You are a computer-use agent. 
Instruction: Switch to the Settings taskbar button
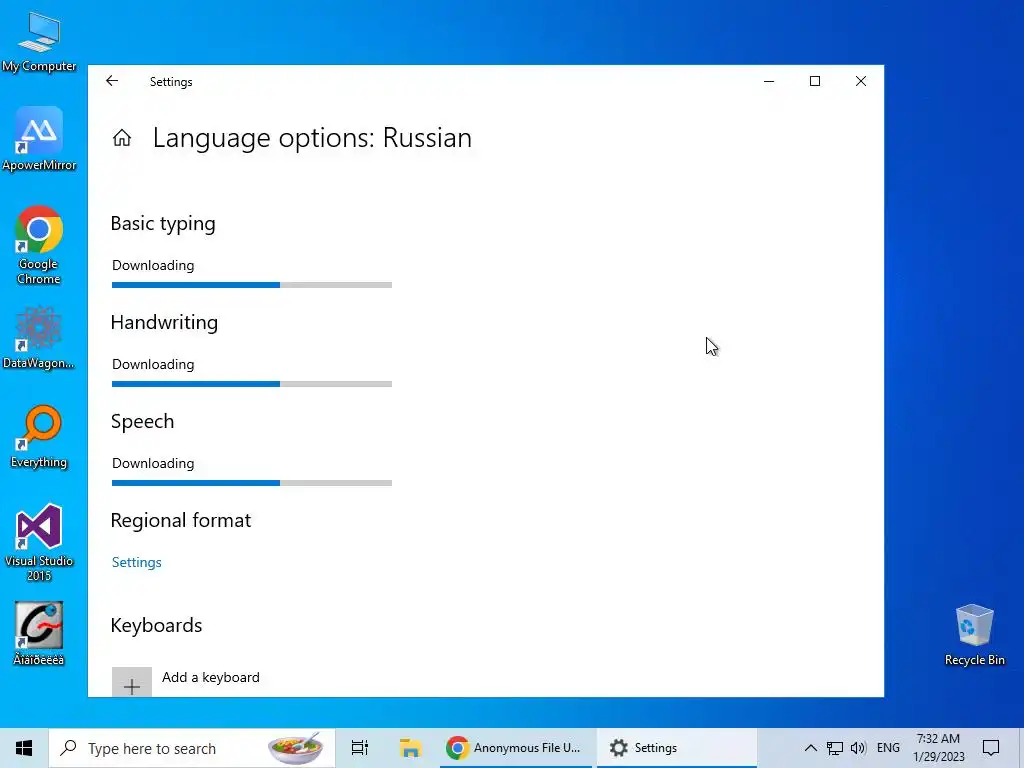point(677,748)
